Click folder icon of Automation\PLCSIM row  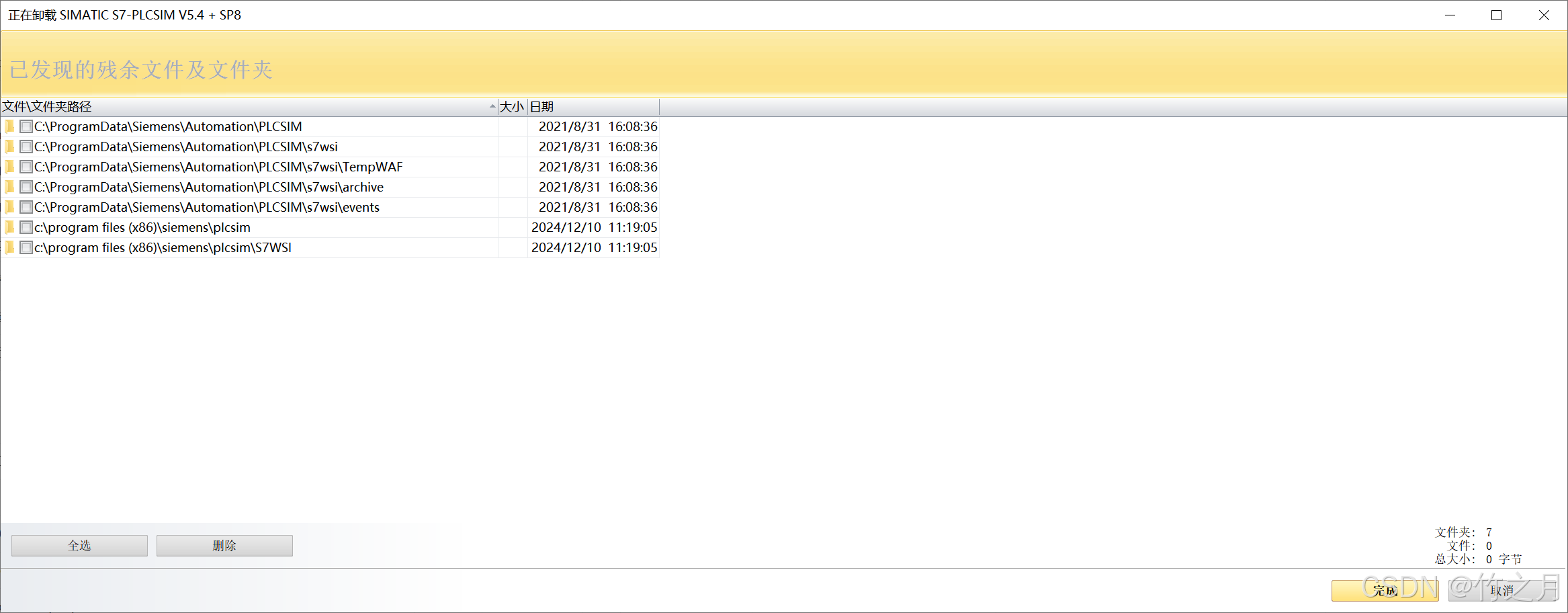click(x=9, y=126)
